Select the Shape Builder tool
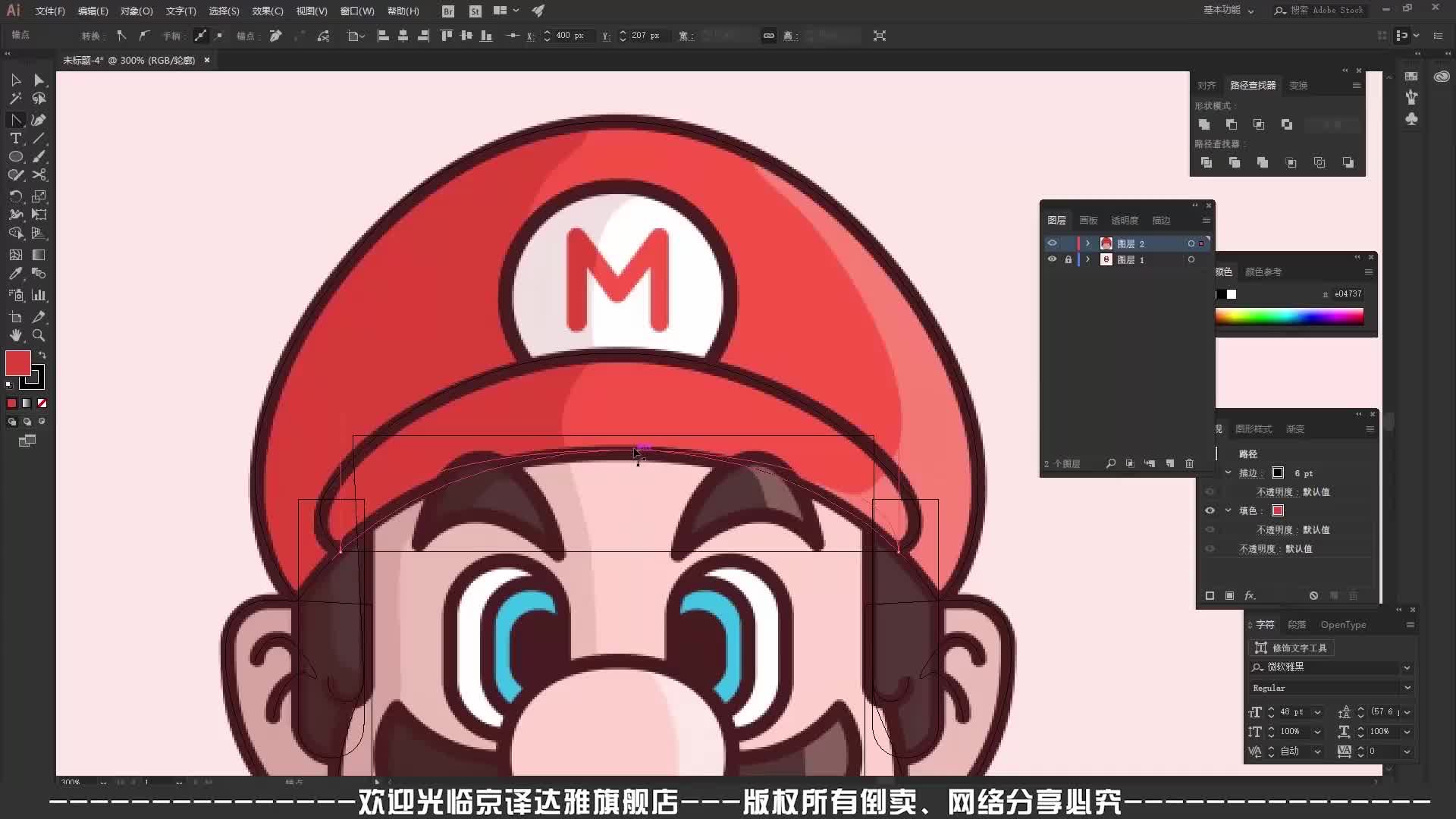1456x819 pixels. 15,234
